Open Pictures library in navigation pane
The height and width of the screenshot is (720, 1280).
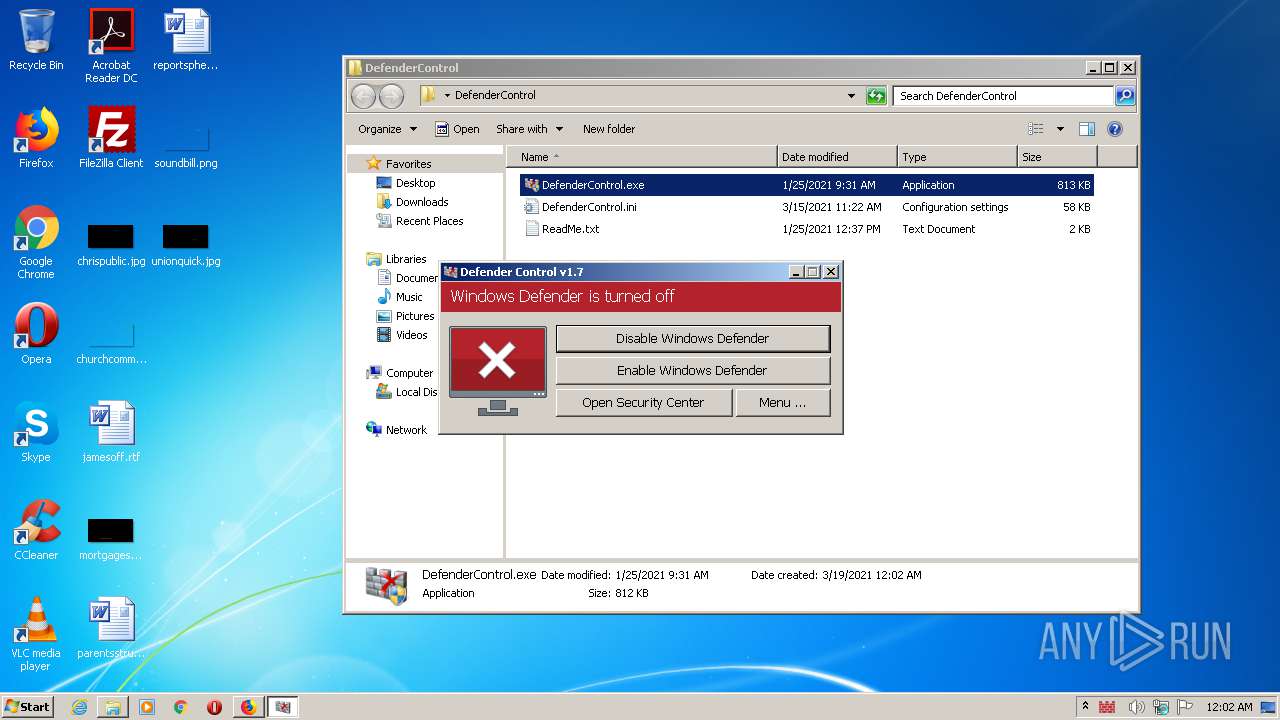pos(414,316)
